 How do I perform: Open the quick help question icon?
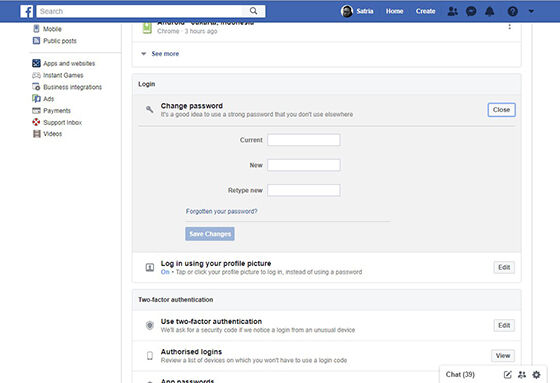(512, 11)
